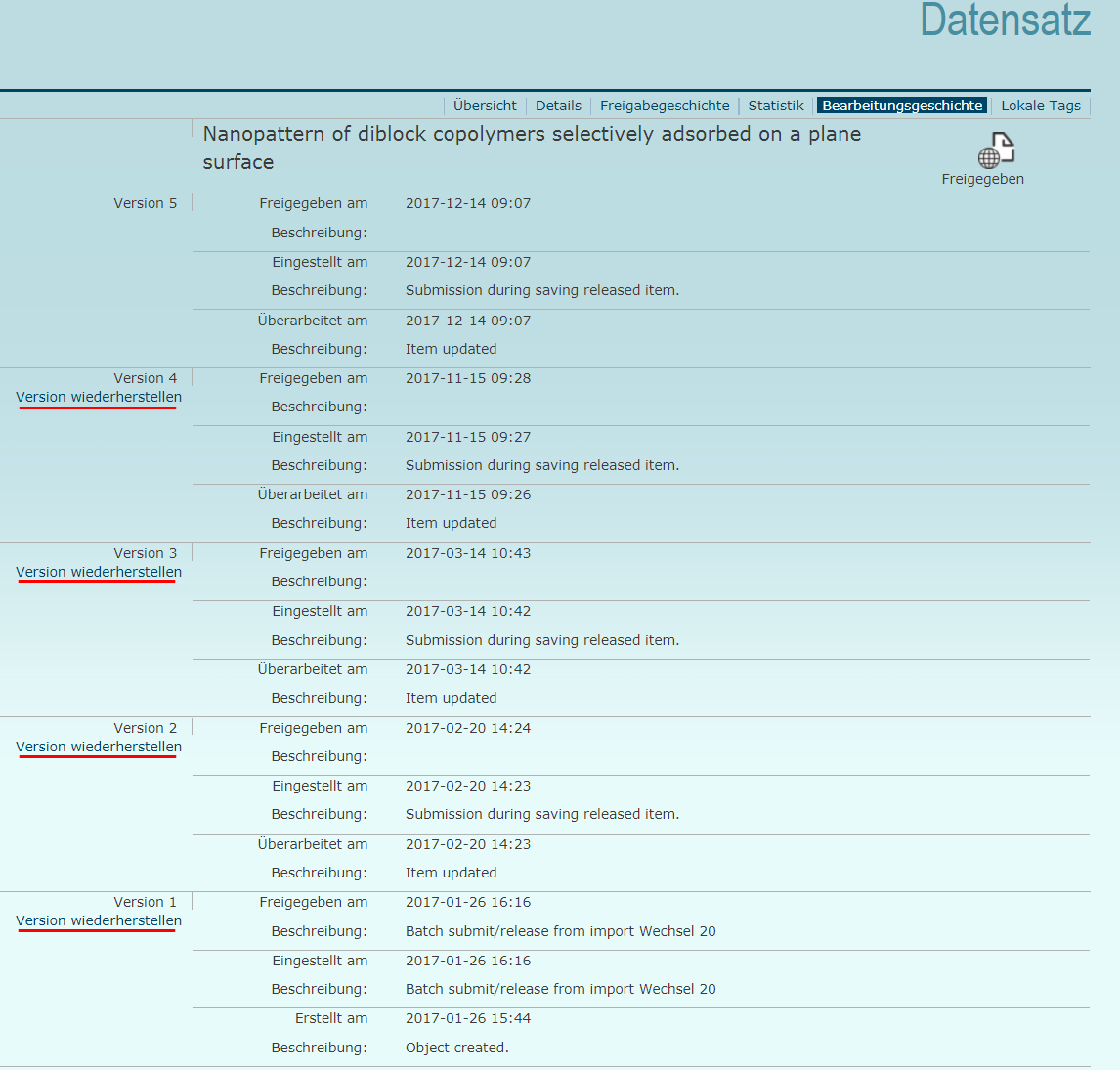This screenshot has height=1070, width=1120.
Task: Click the Freigegeben status text below icon
Action: [x=982, y=179]
